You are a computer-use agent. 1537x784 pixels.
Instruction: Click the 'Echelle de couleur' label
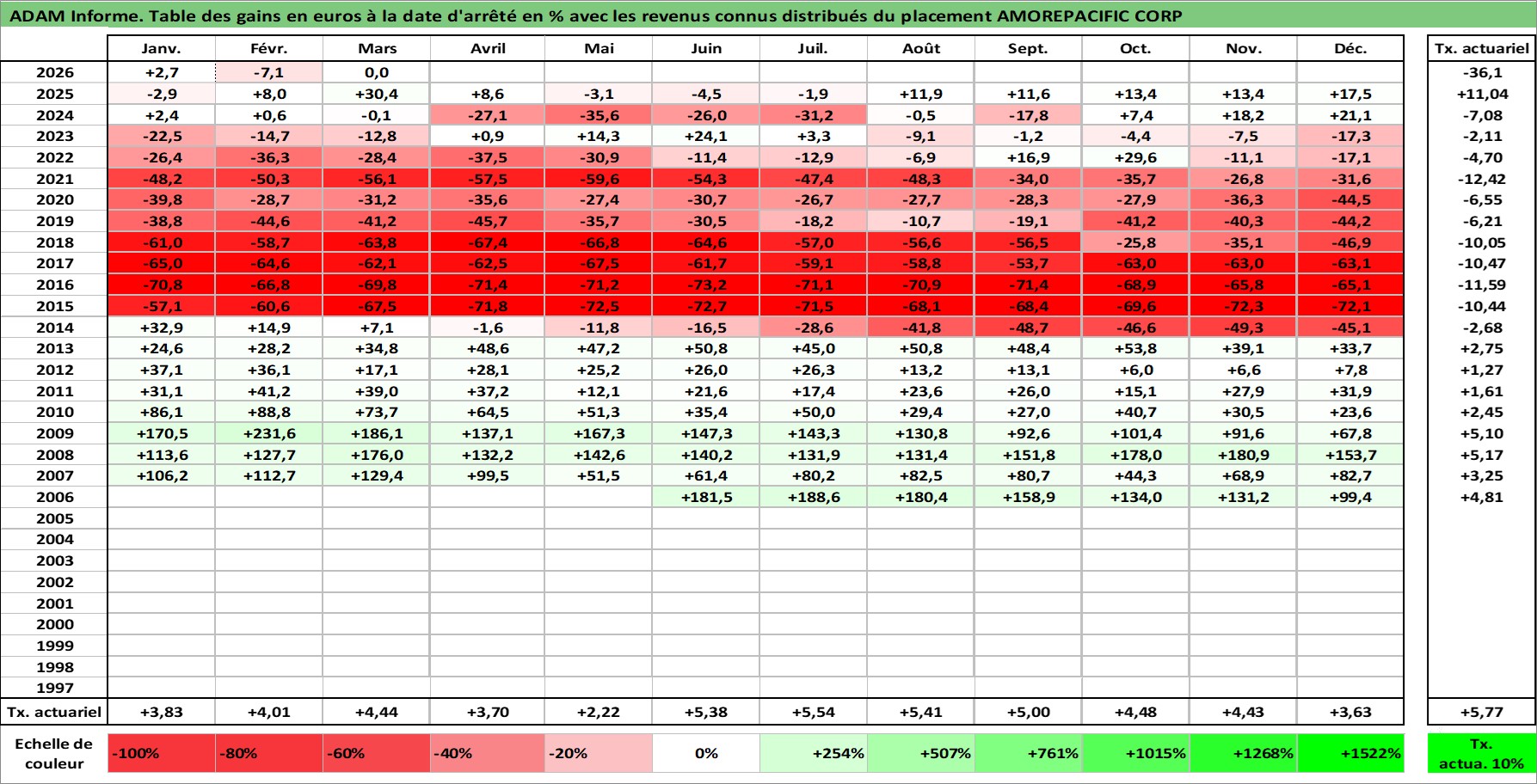[54, 753]
